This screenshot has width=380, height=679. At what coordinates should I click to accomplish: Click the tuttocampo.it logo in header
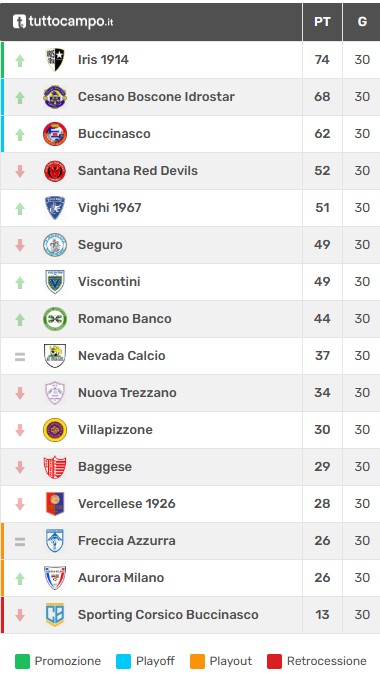[63, 21]
